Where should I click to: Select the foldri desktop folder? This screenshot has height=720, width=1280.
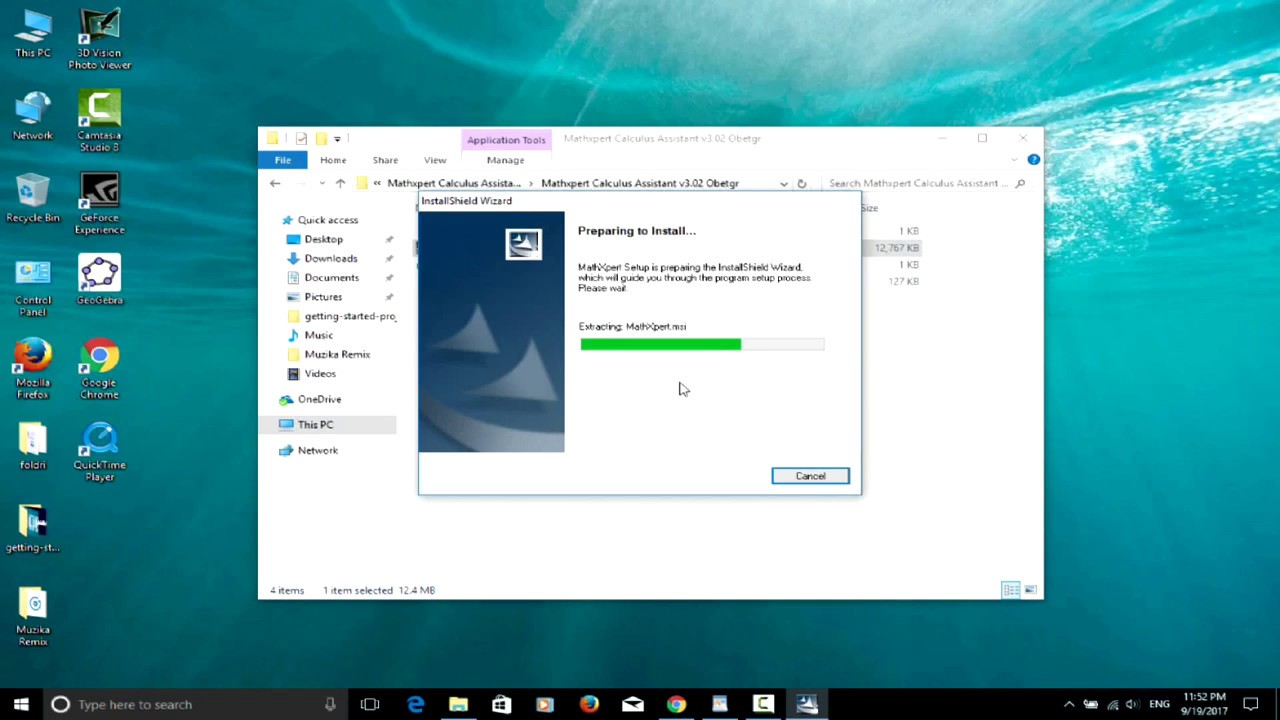33,446
